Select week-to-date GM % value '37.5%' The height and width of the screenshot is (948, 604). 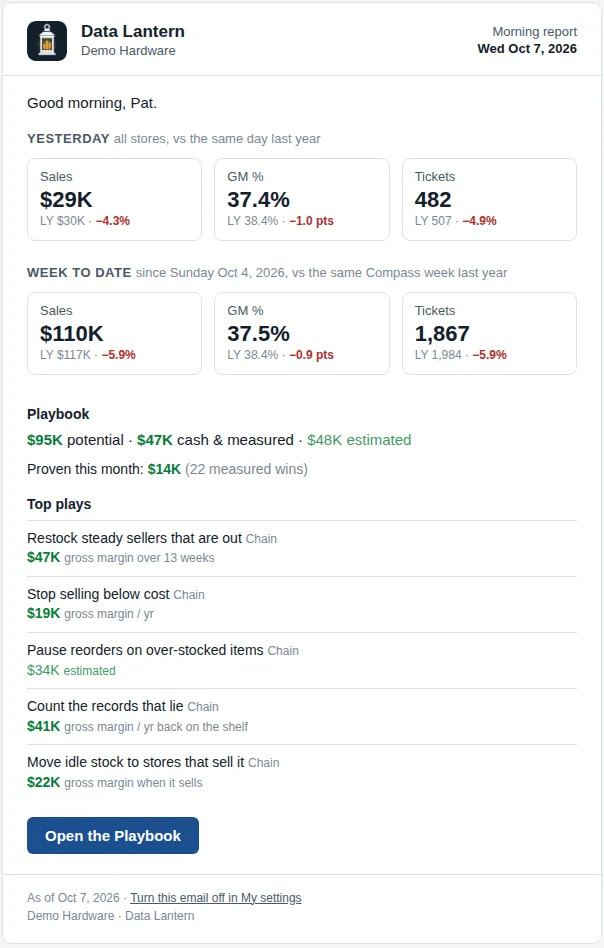click(x=258, y=334)
